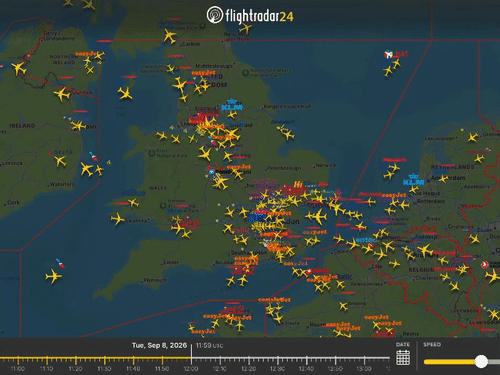Select the plane in central Ireland near Dundalk
500x375 pixels.
coord(62,94)
